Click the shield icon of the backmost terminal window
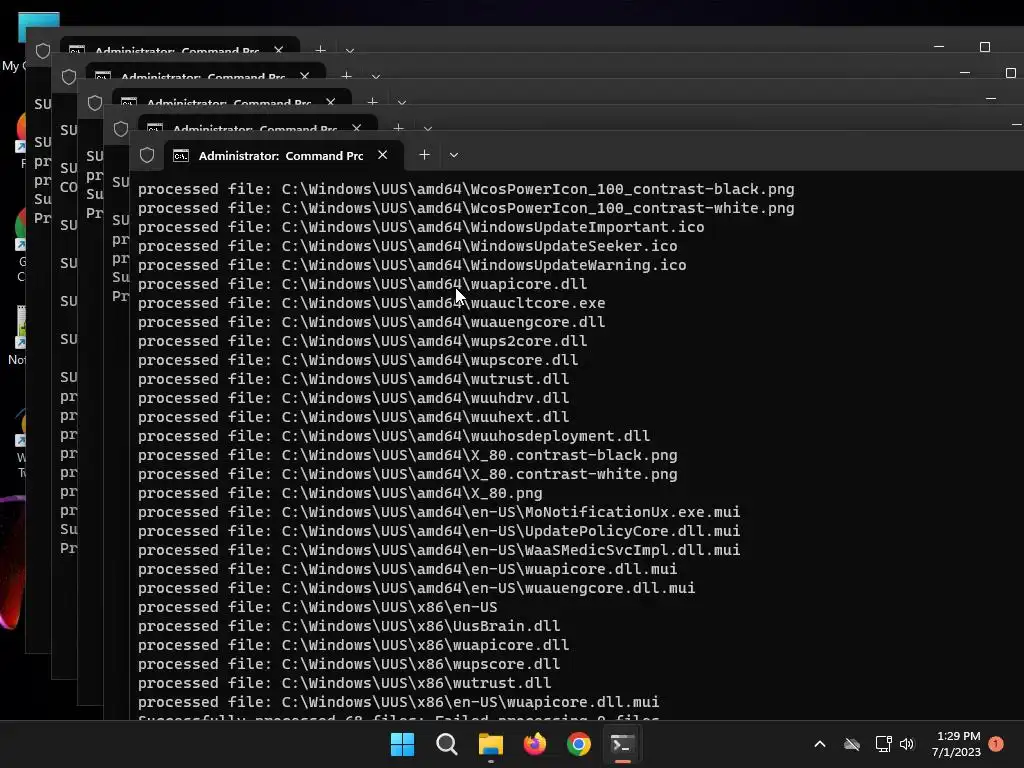 tap(43, 51)
